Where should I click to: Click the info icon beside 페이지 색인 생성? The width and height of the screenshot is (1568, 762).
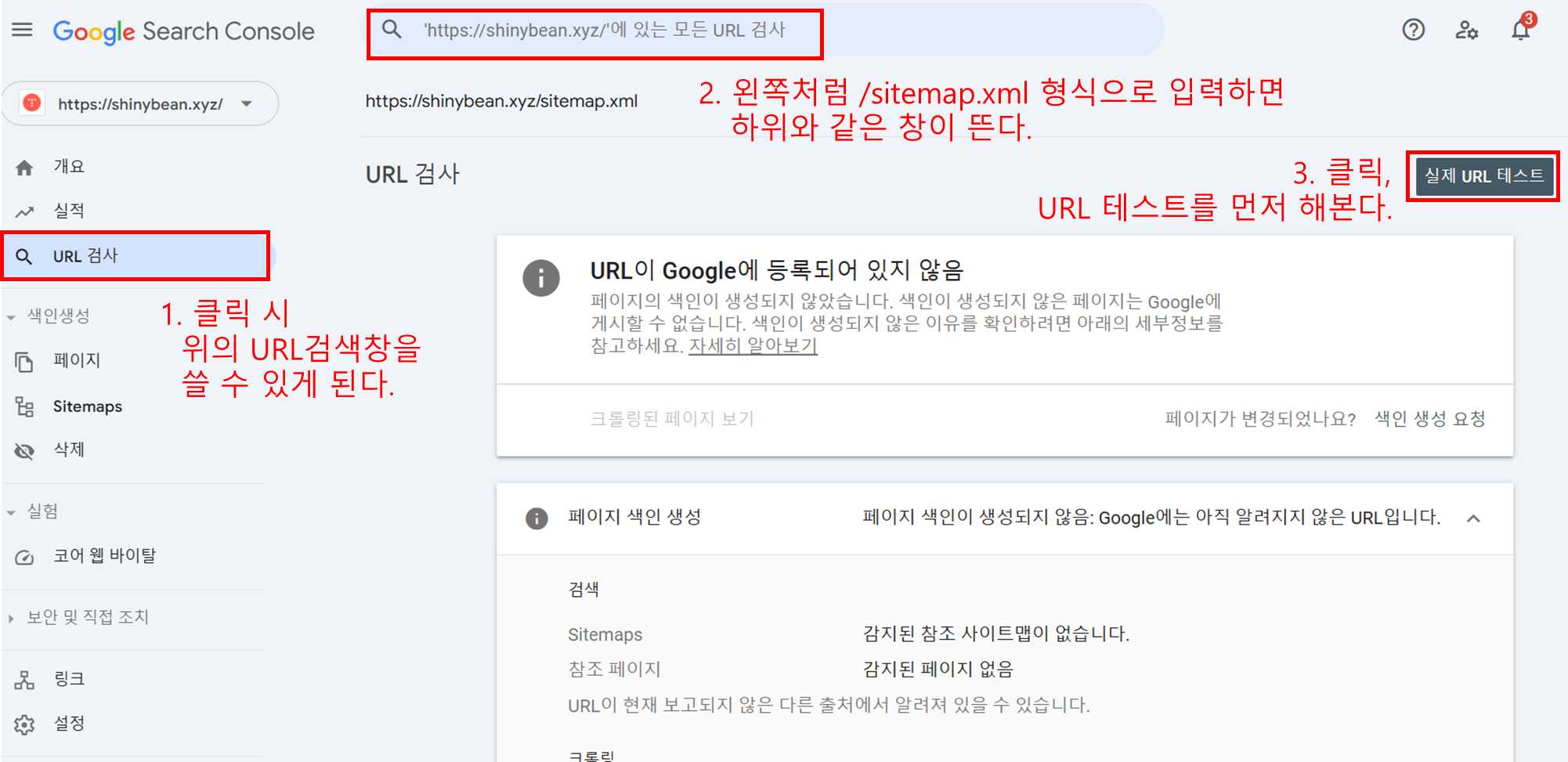[537, 518]
